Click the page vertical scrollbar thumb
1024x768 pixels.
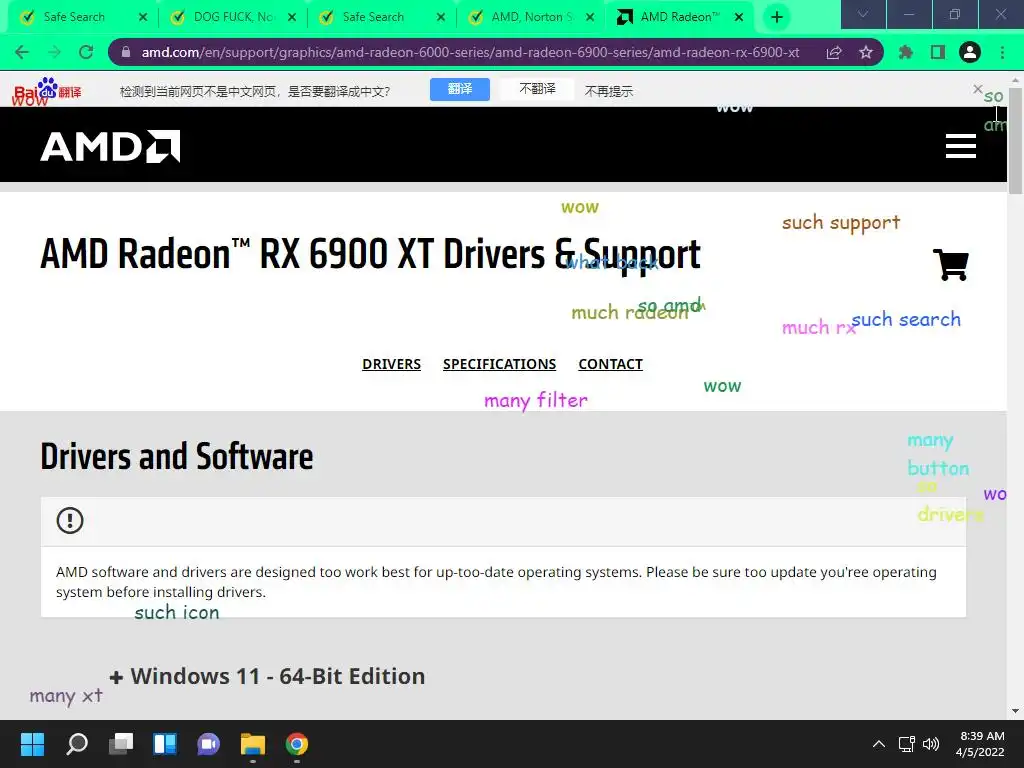pos(1015,140)
